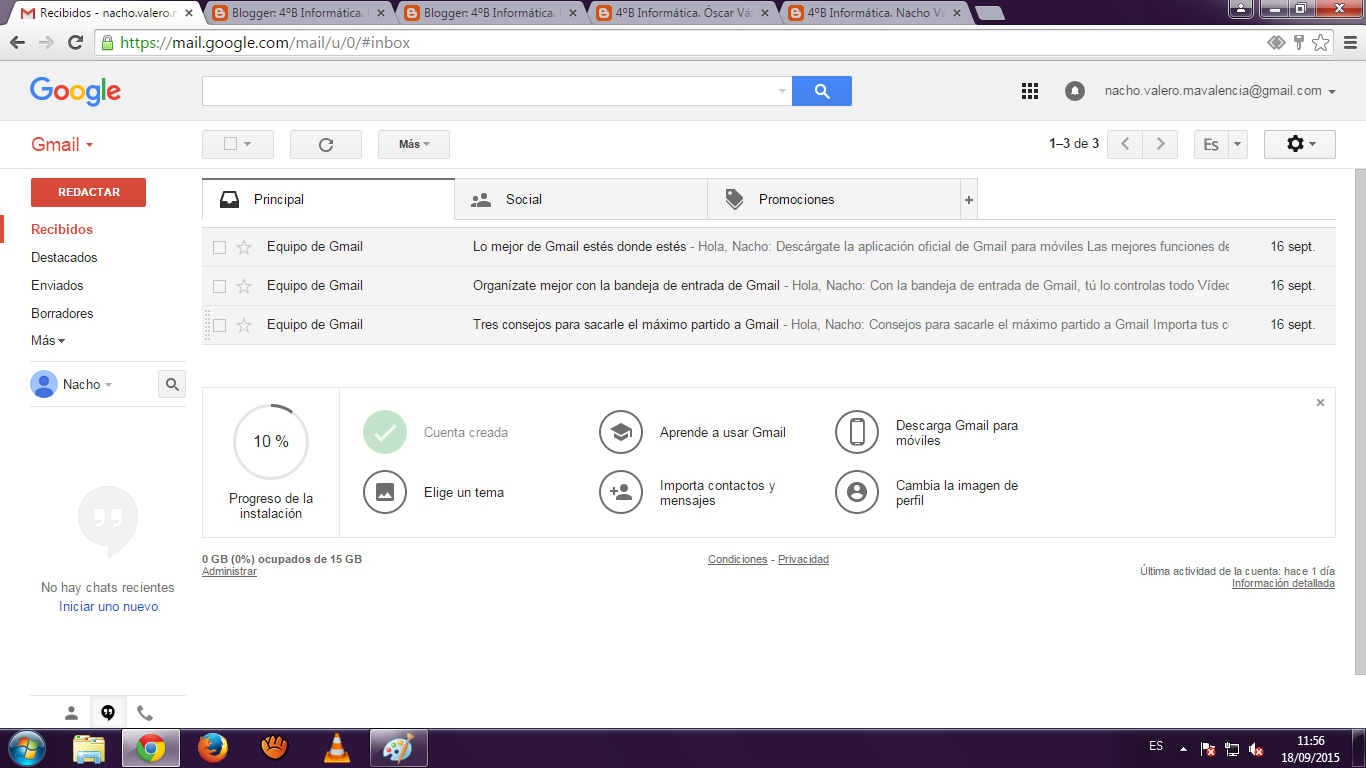Open Firefox from the taskbar
Image resolution: width=1366 pixels, height=768 pixels.
tap(212, 748)
